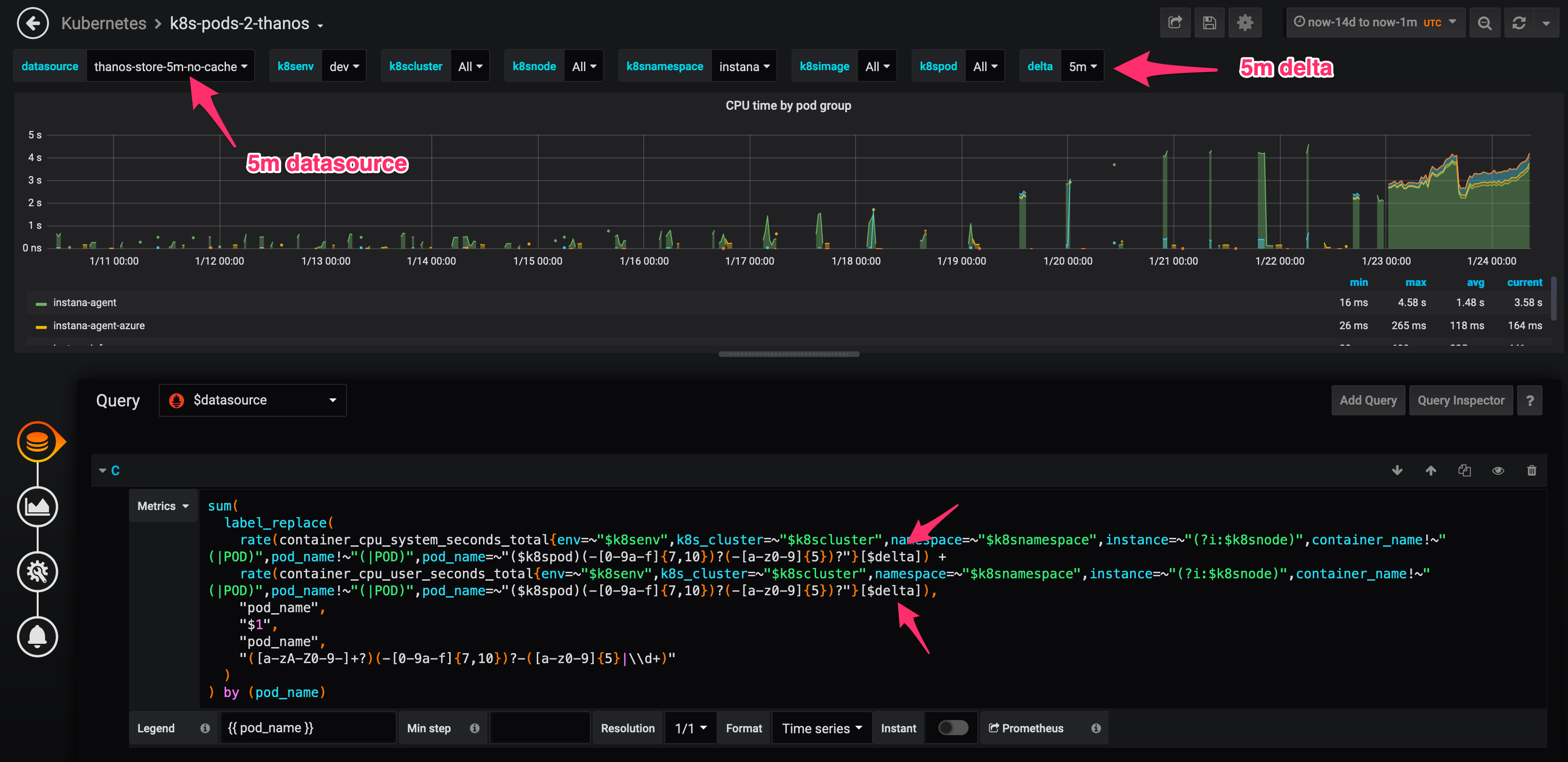Open the dashboard settings gear
1568x762 pixels.
point(1245,23)
